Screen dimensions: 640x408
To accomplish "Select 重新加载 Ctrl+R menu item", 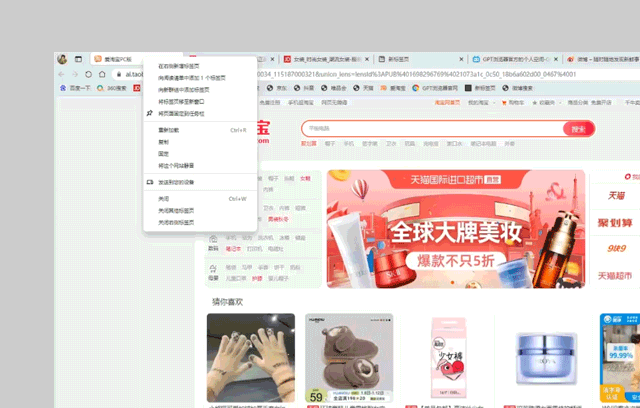I will pos(200,130).
